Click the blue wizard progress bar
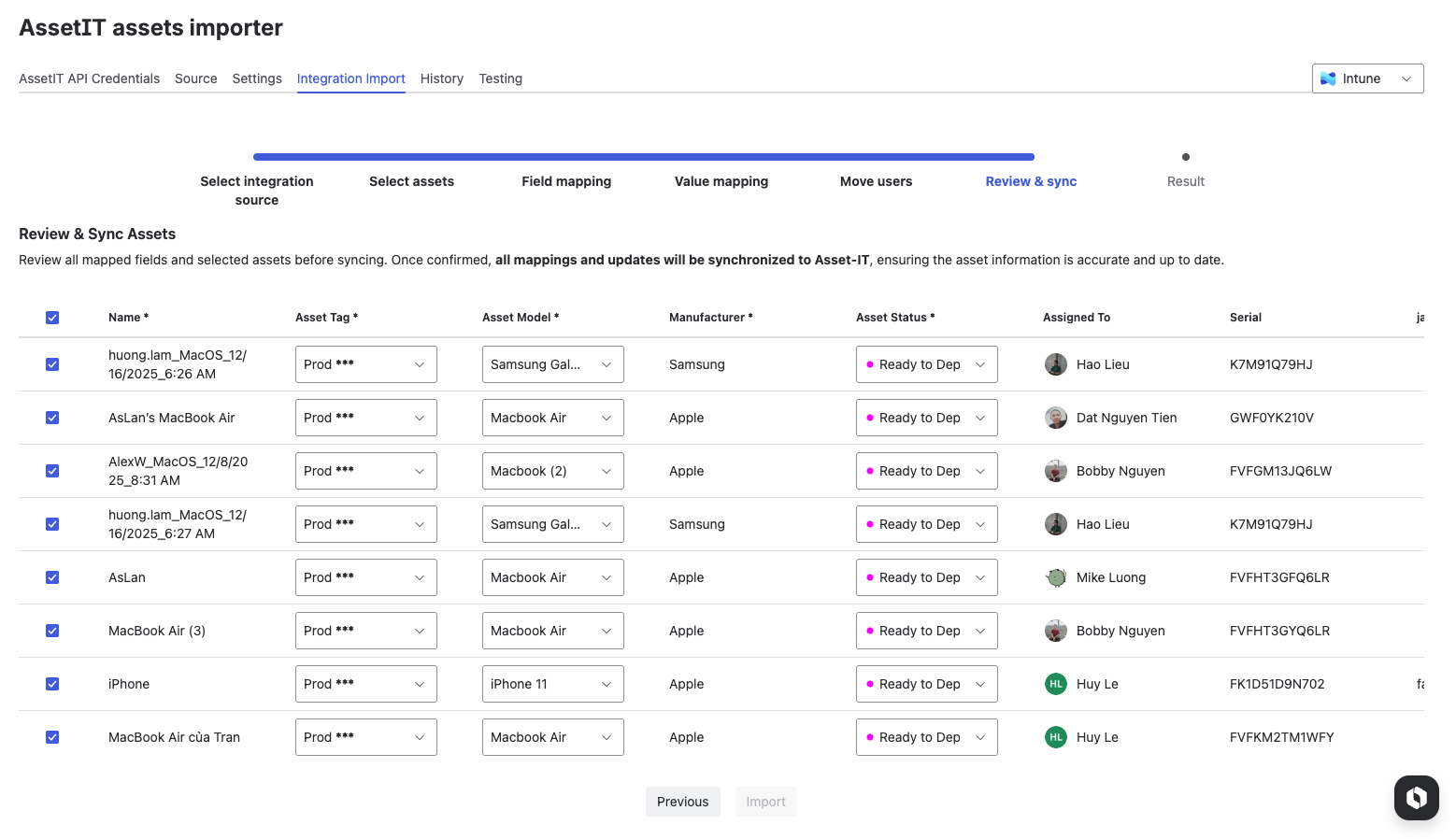1456x839 pixels. [x=643, y=157]
